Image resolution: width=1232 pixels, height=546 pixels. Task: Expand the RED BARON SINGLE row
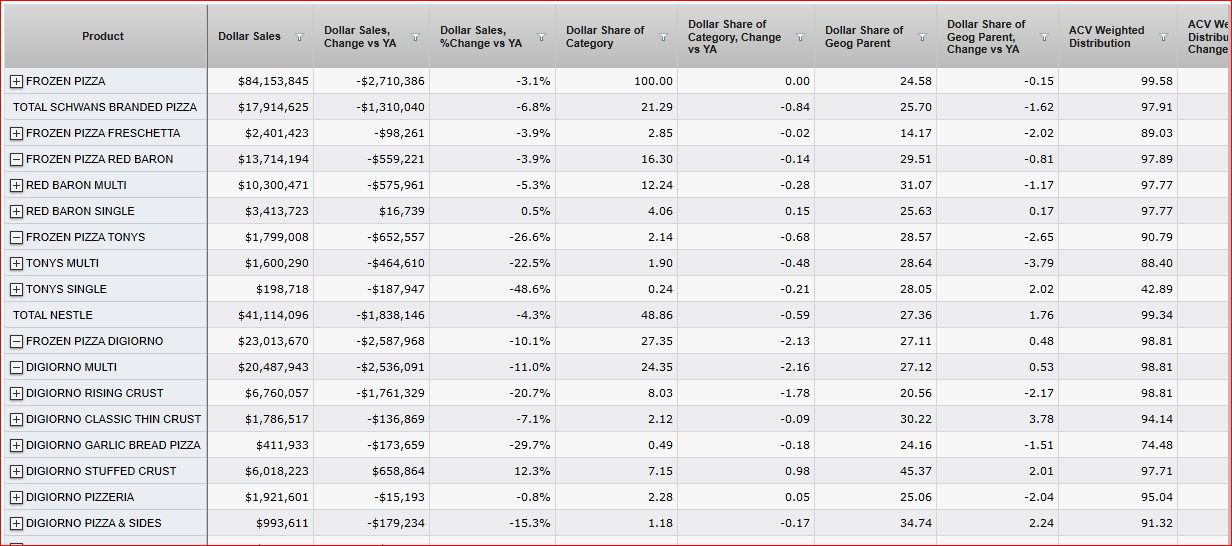[16, 211]
